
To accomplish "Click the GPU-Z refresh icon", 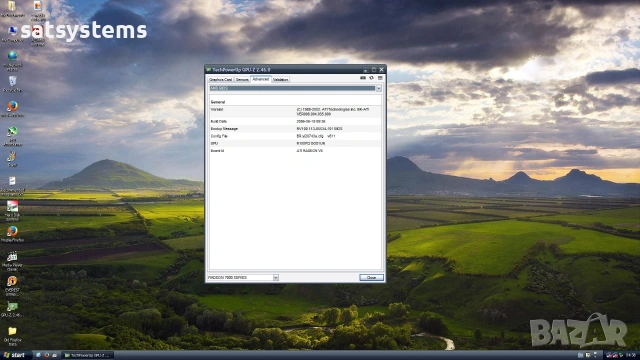I will [x=371, y=78].
